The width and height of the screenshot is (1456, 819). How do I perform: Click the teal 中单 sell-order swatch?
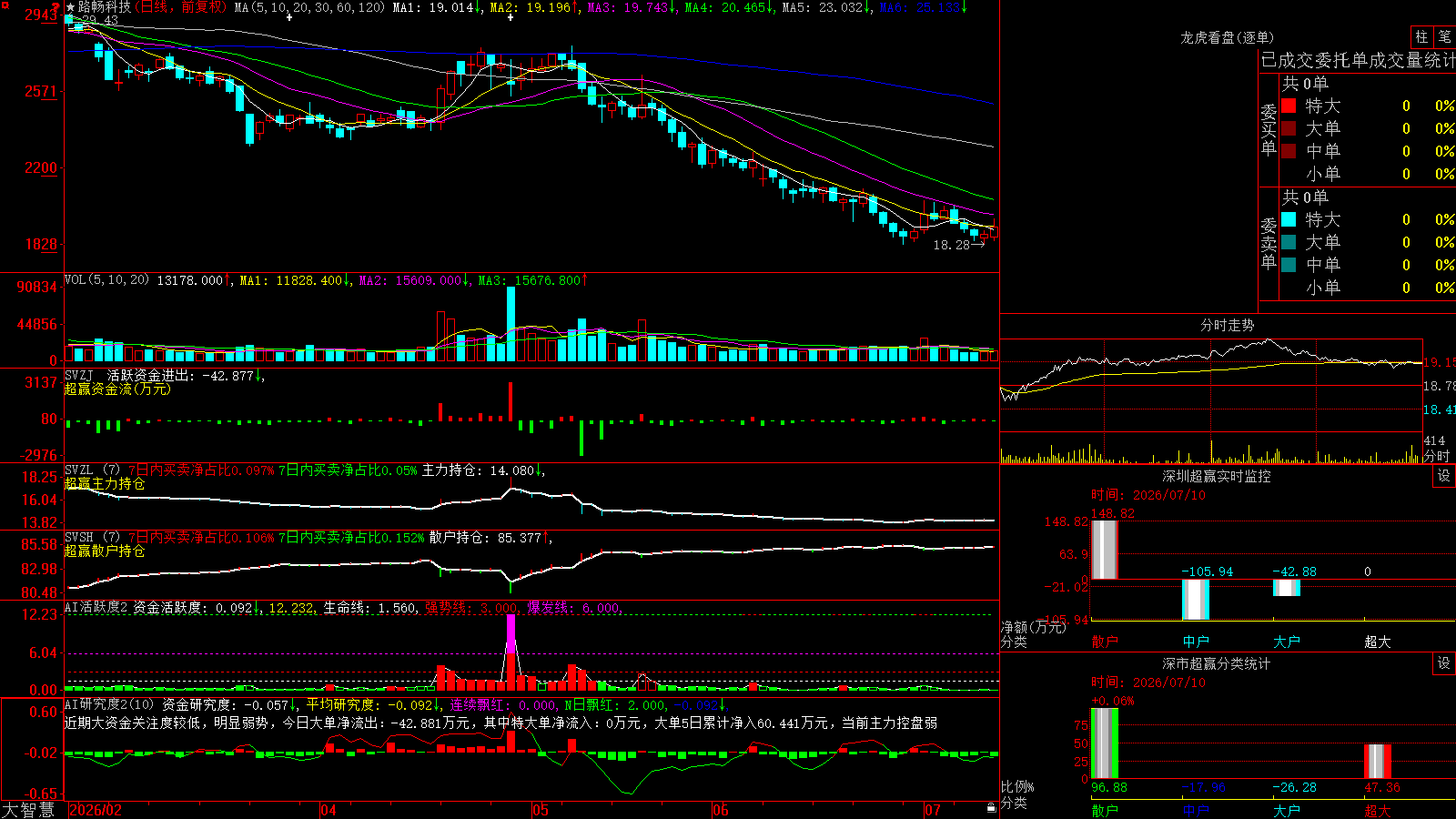[1289, 265]
